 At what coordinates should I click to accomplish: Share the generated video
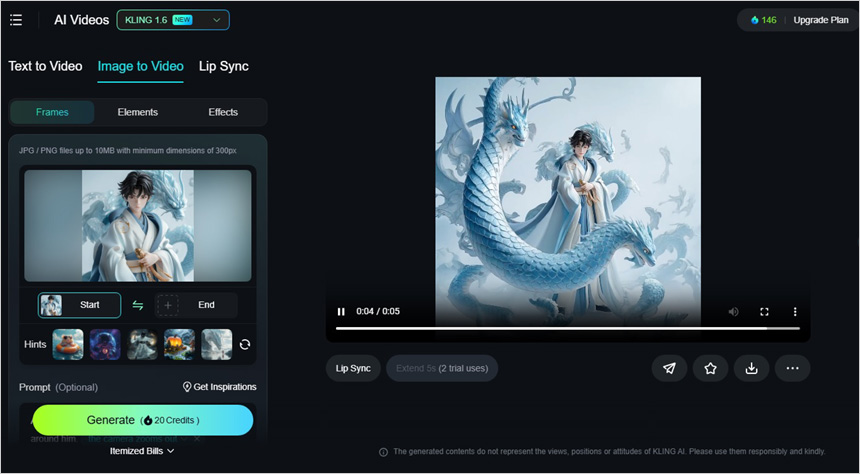pyautogui.click(x=669, y=368)
